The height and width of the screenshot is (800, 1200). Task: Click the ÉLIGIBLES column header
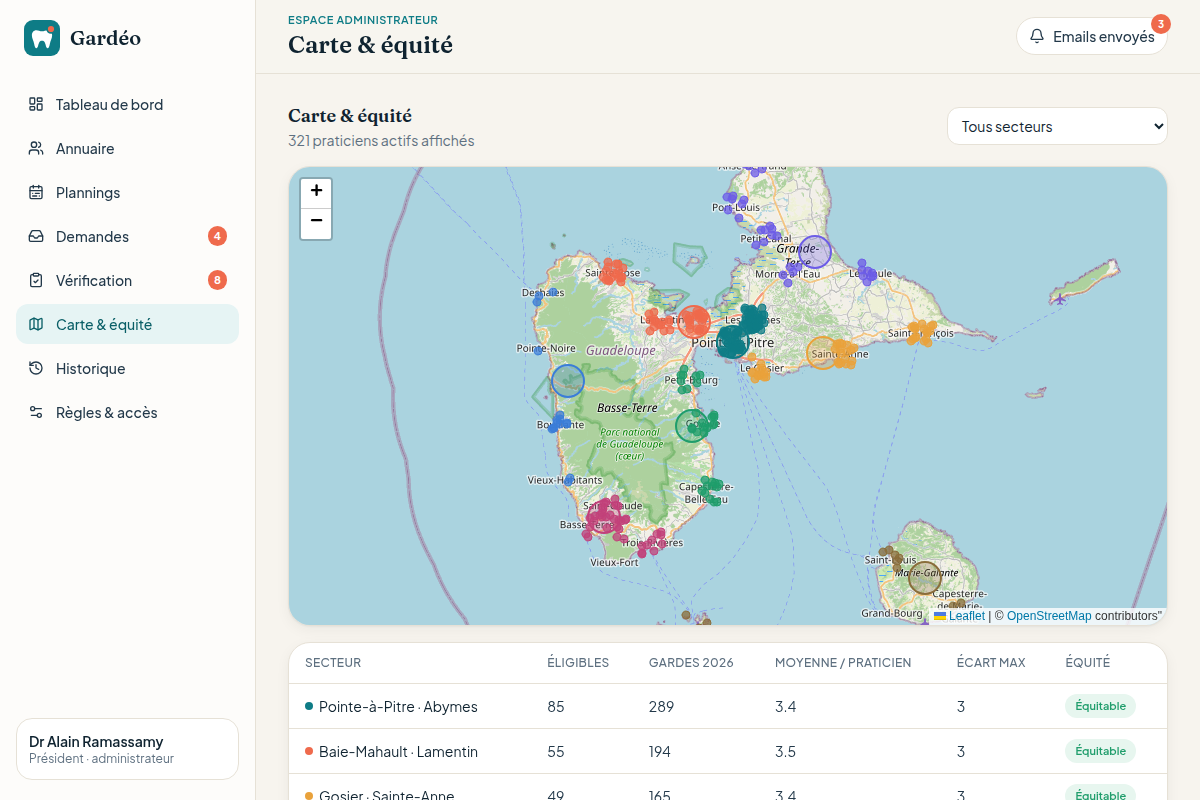pos(578,662)
